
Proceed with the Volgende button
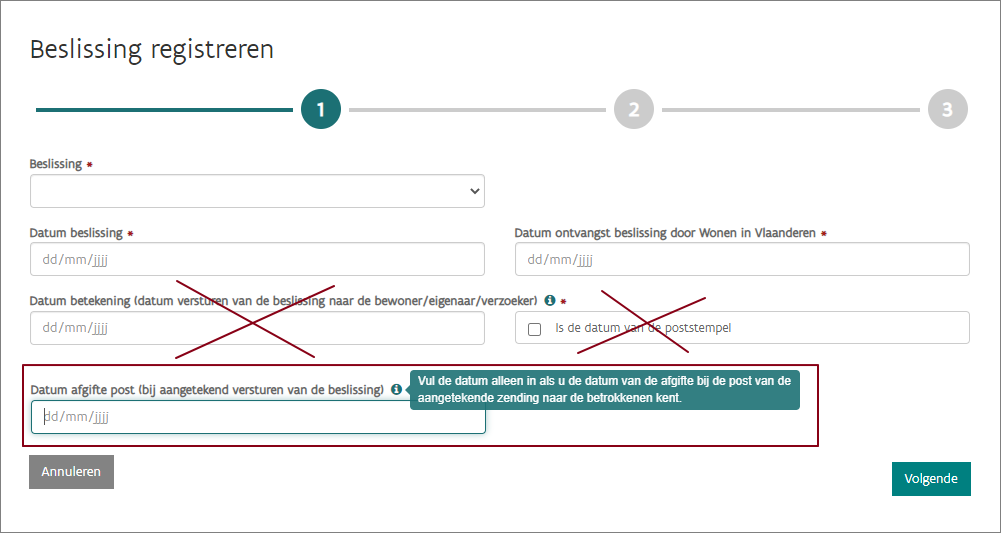[x=931, y=479]
